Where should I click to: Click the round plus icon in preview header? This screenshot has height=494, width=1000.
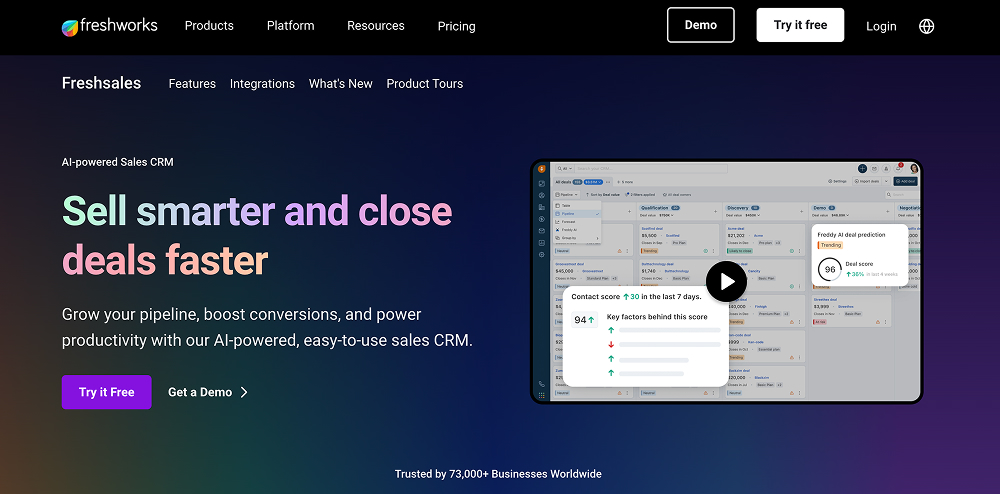point(862,168)
